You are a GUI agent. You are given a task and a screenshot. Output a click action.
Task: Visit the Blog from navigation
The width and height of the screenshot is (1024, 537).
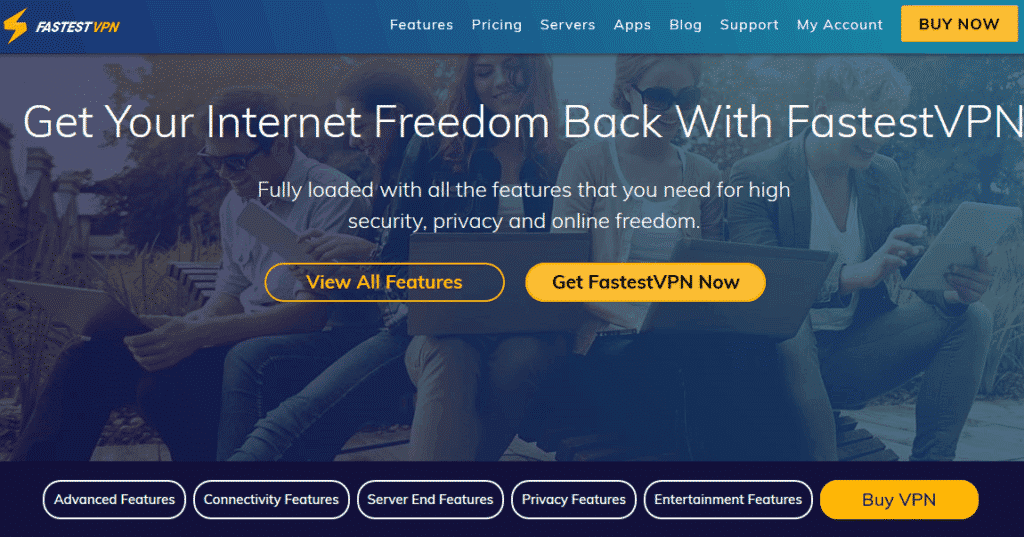pos(685,25)
